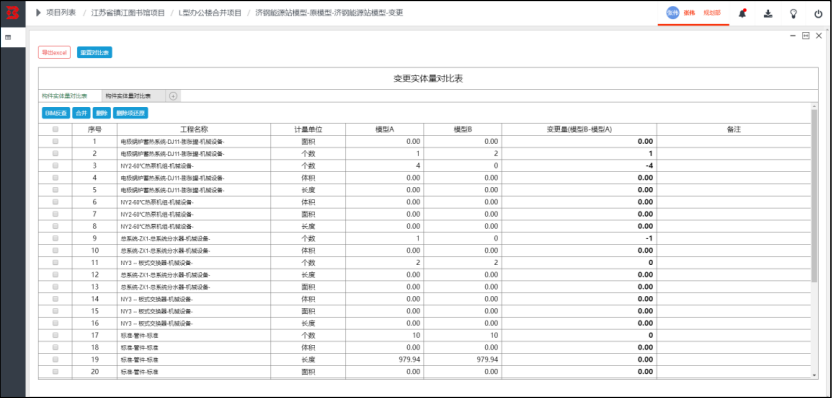Click the 变更量(模型B-模型A) column header

click(579, 129)
